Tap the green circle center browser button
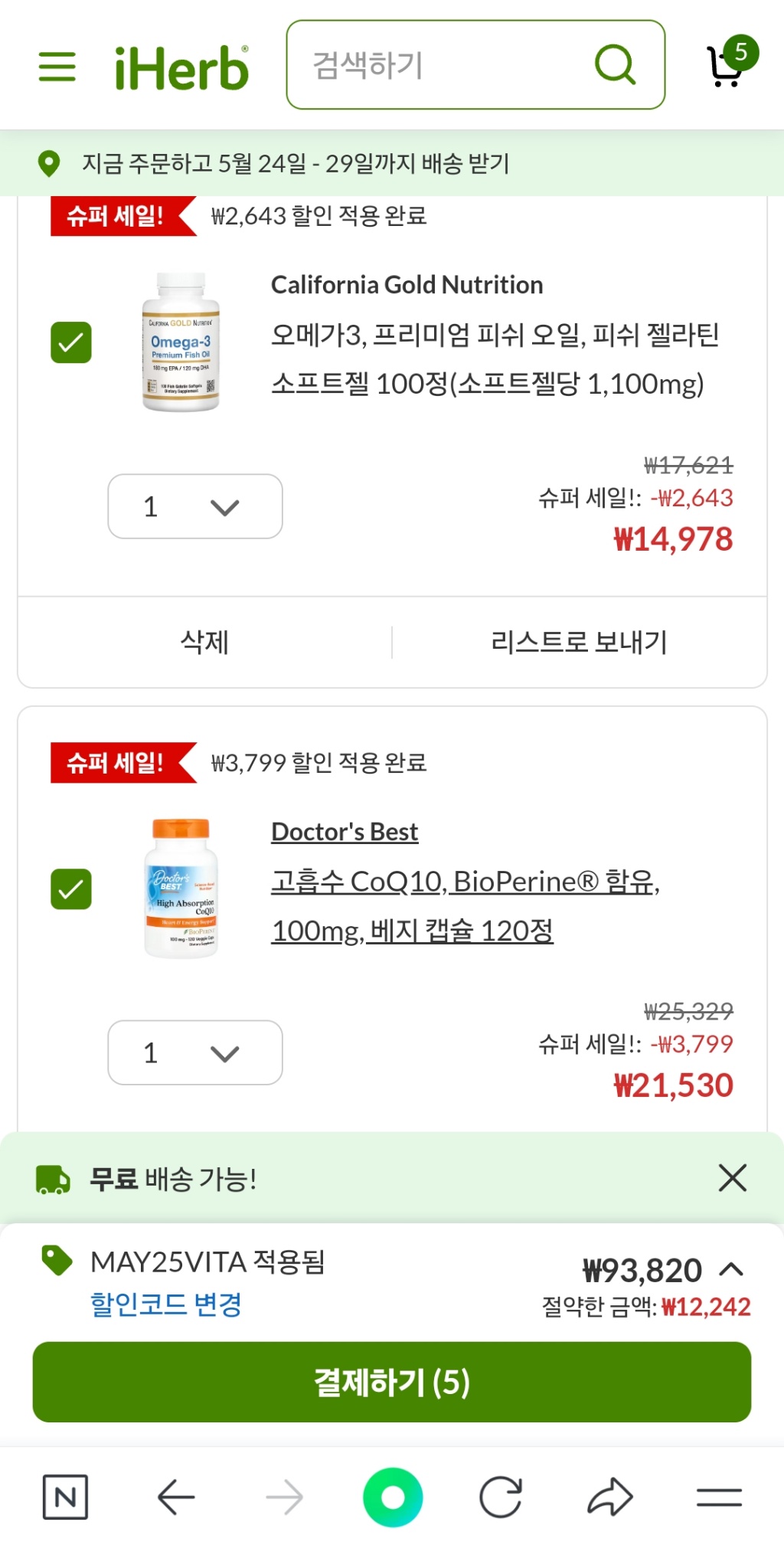 tap(393, 1497)
